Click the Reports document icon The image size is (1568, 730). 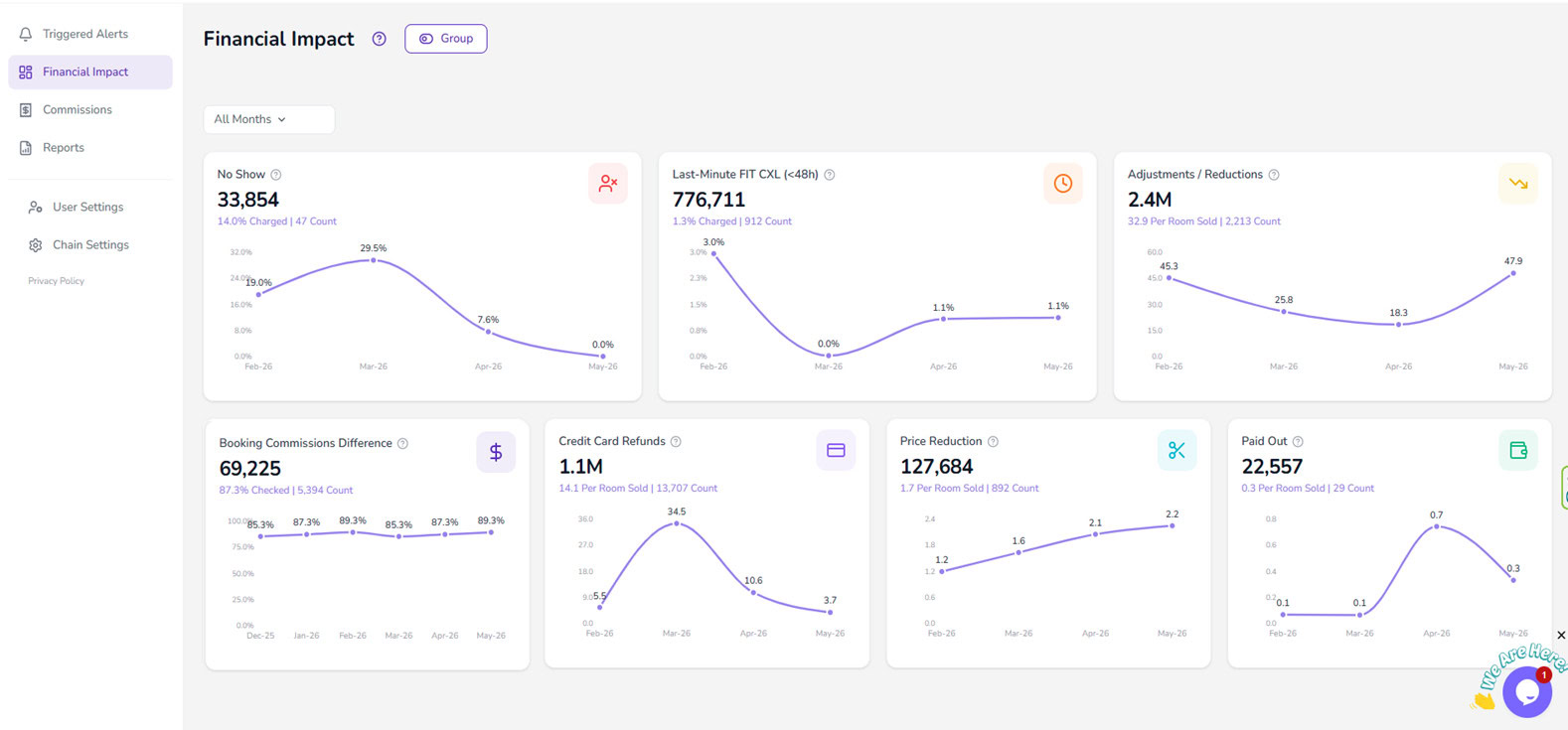click(26, 147)
